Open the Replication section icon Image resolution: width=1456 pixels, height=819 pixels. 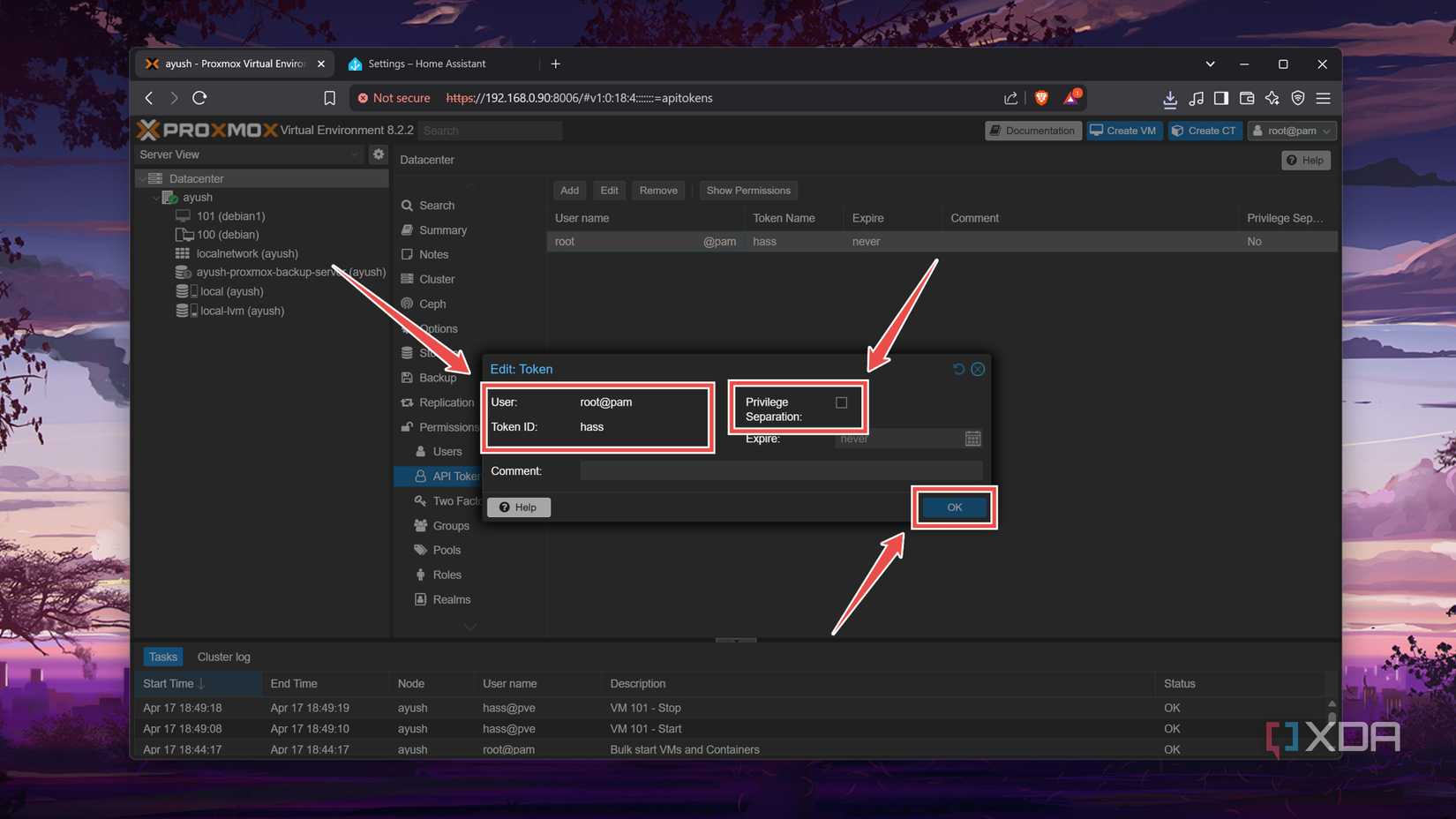pyautogui.click(x=407, y=402)
